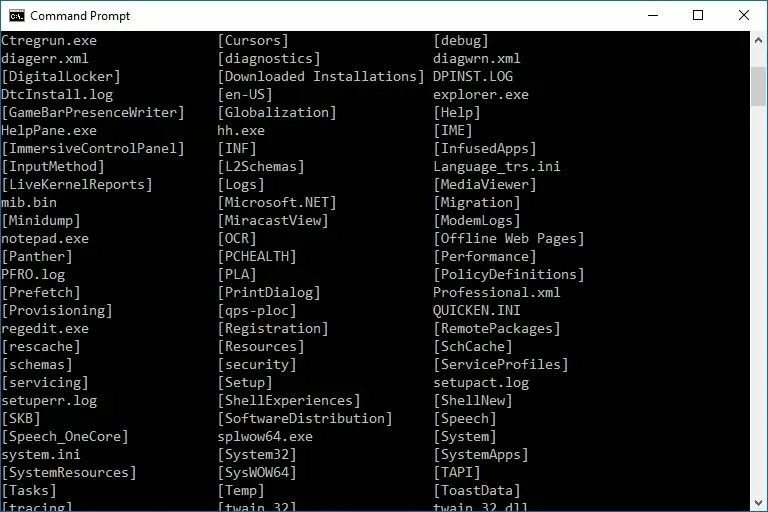768x512 pixels.
Task: Click the scrollbar down arrow
Action: tap(758, 503)
